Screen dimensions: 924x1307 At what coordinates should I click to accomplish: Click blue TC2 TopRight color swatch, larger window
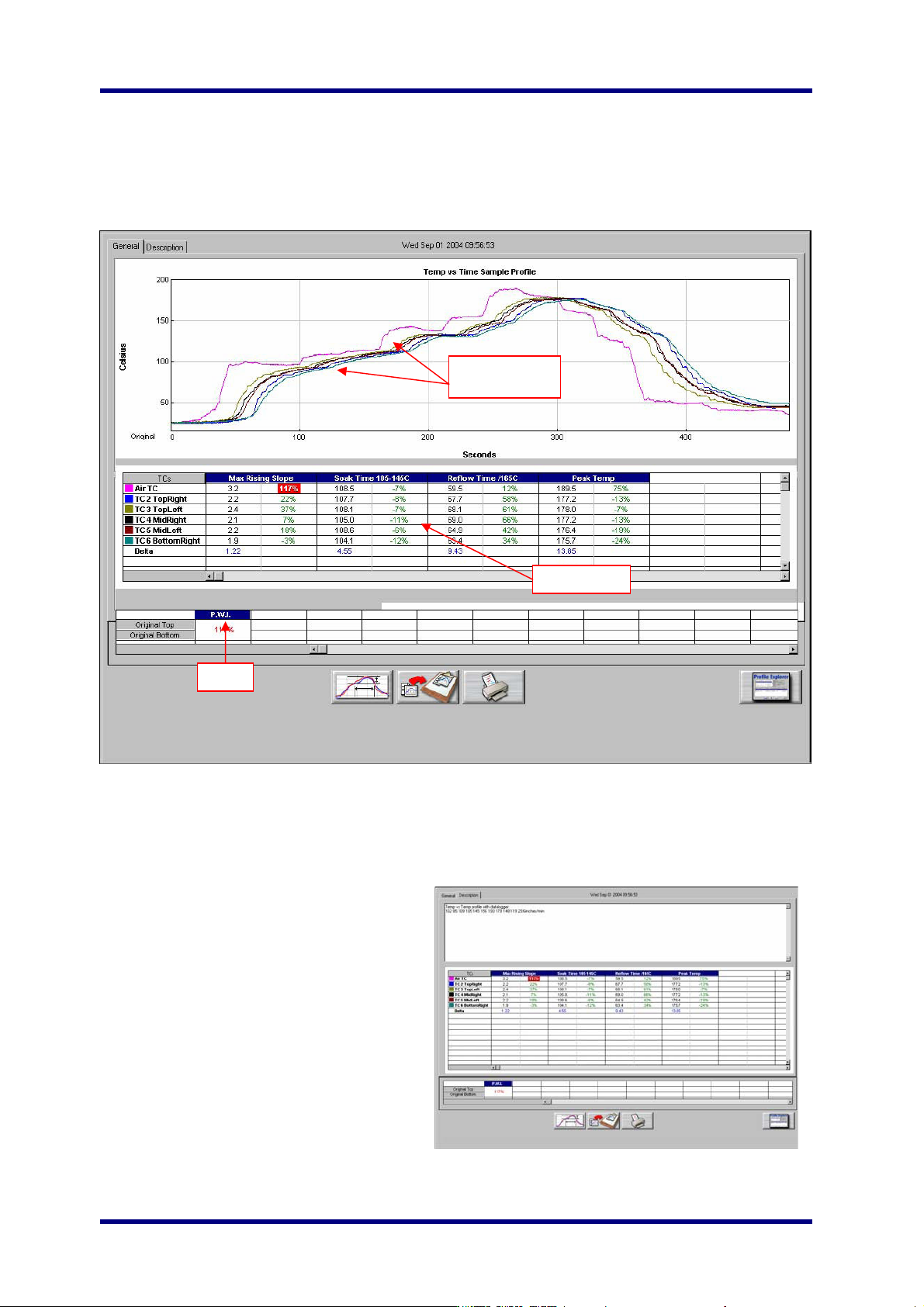[x=129, y=499]
